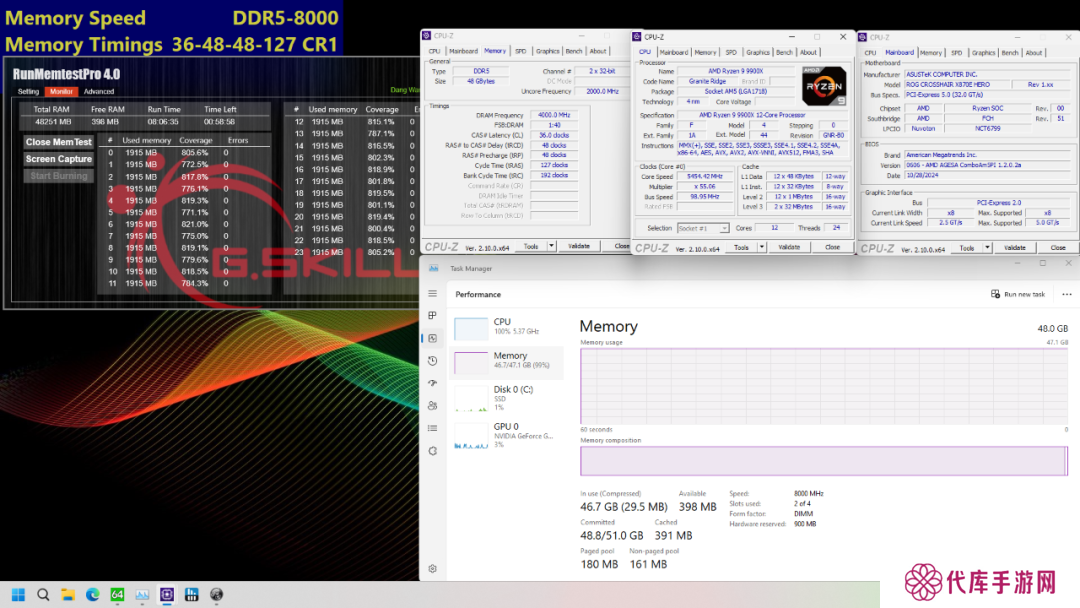Image resolution: width=1080 pixels, height=608 pixels.
Task: Switch to CPU-Z via purple taskbar icon
Action: coord(167,594)
